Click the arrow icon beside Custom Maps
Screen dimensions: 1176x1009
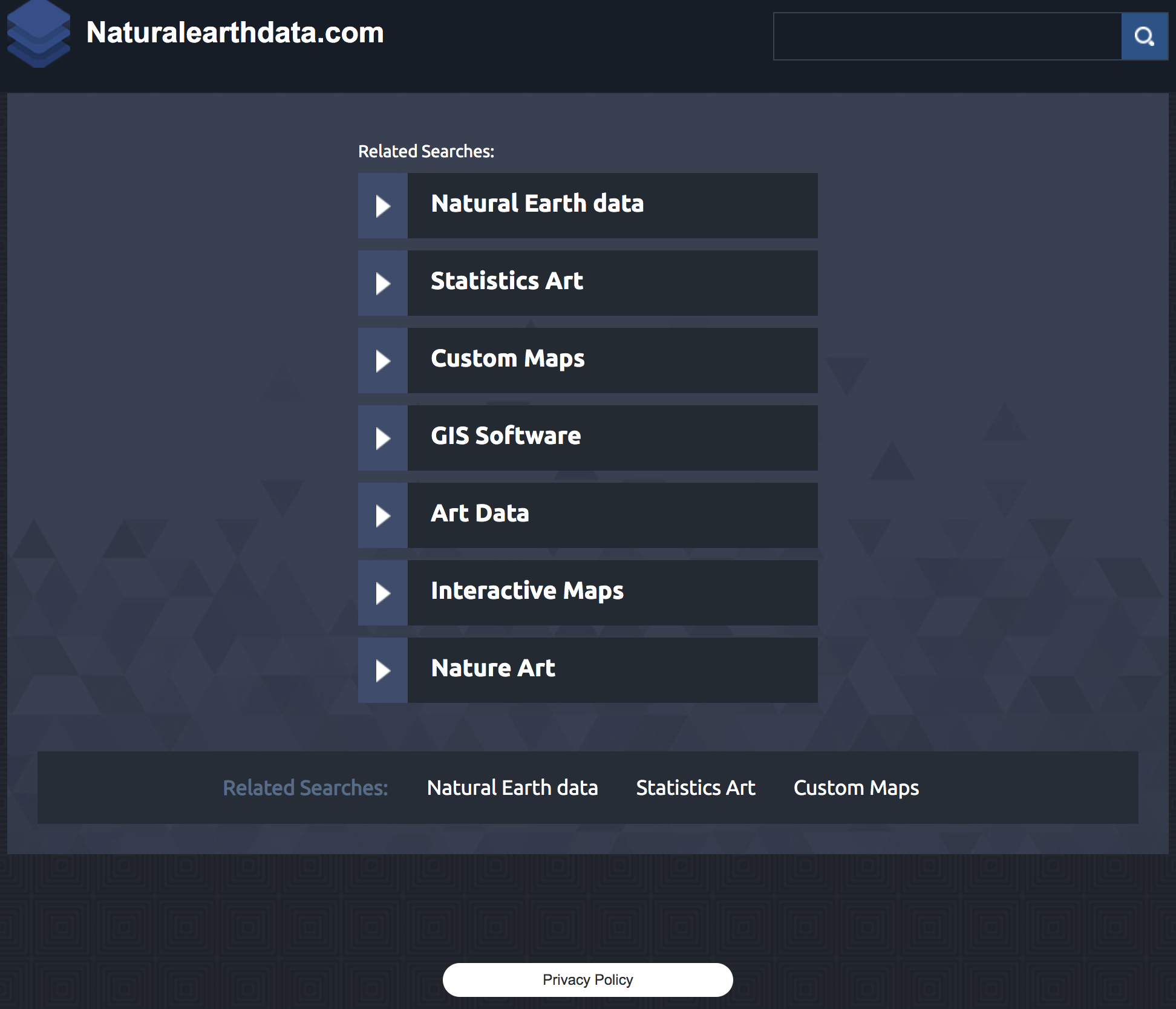click(383, 361)
